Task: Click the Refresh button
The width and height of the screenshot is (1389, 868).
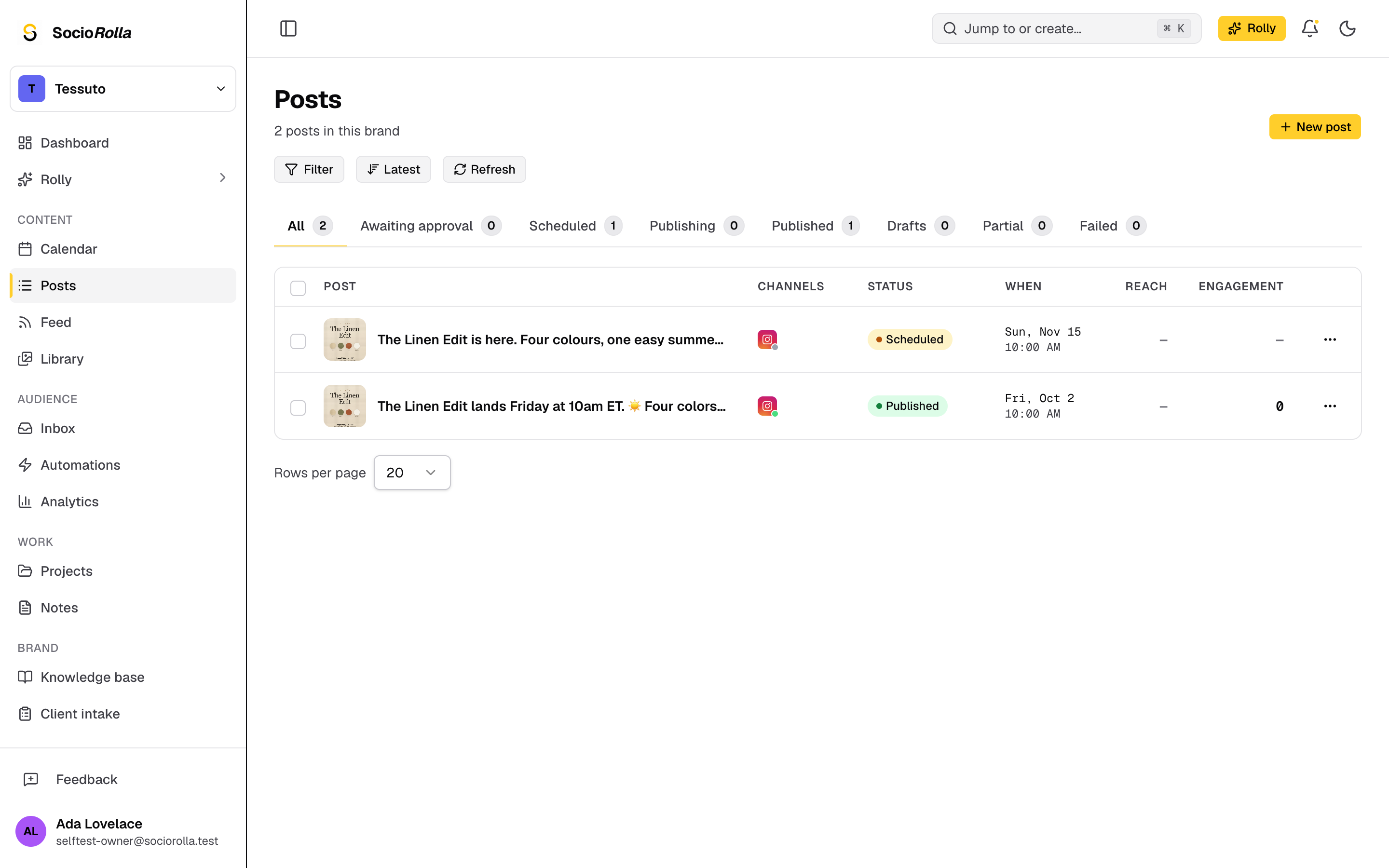Action: [484, 169]
